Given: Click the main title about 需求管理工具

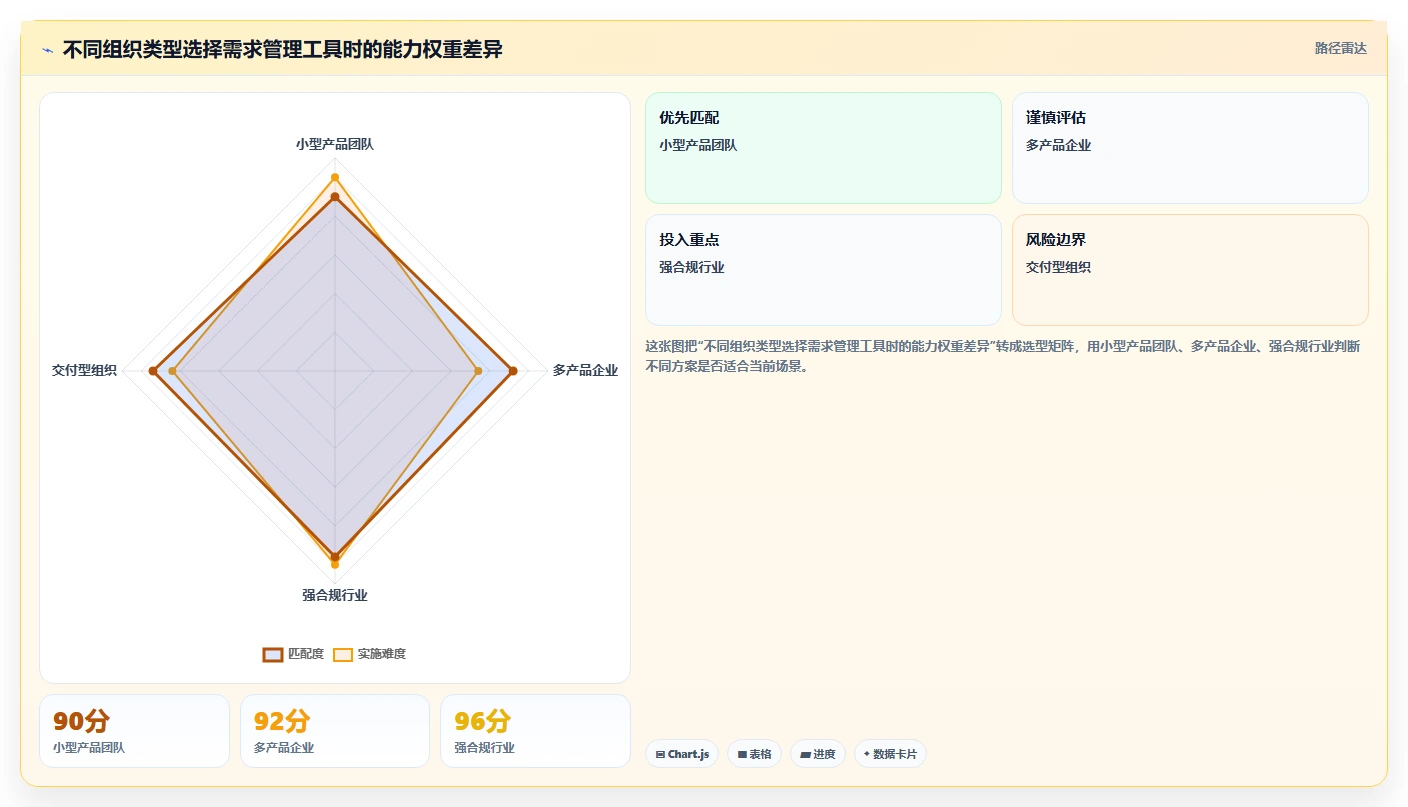Looking at the screenshot, I should pyautogui.click(x=282, y=49).
